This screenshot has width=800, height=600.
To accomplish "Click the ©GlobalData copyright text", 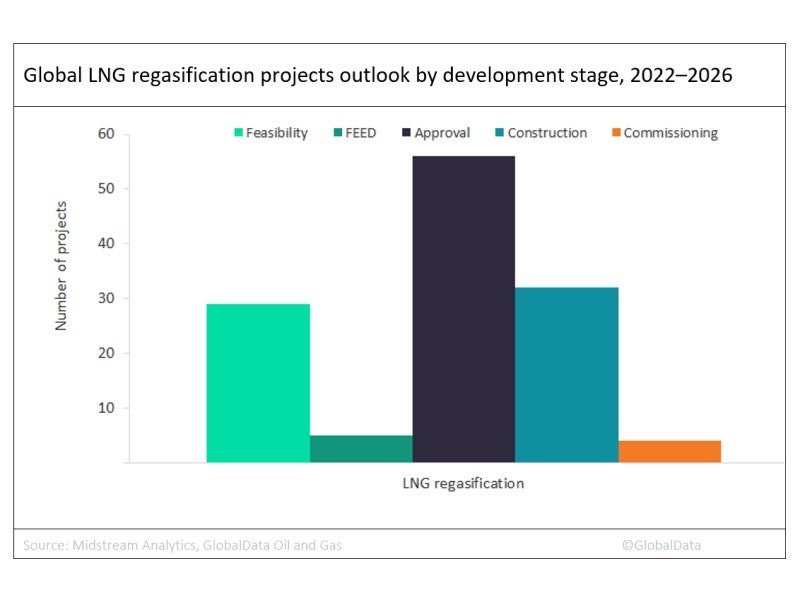I will [x=660, y=545].
